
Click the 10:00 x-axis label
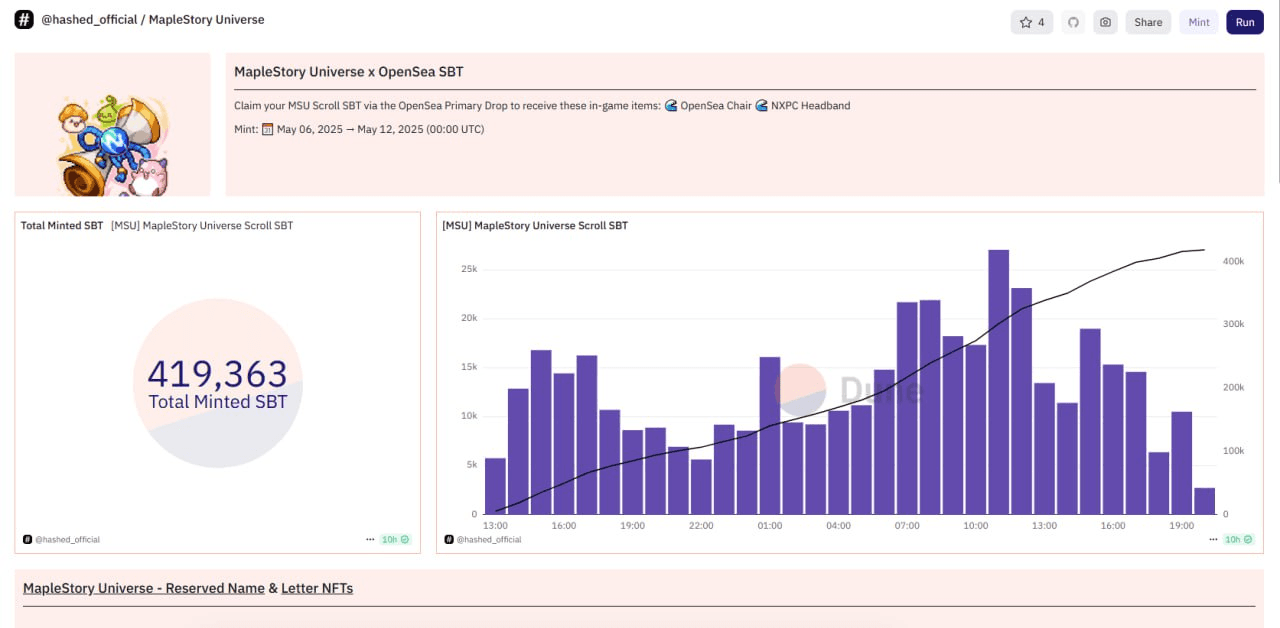976,526
